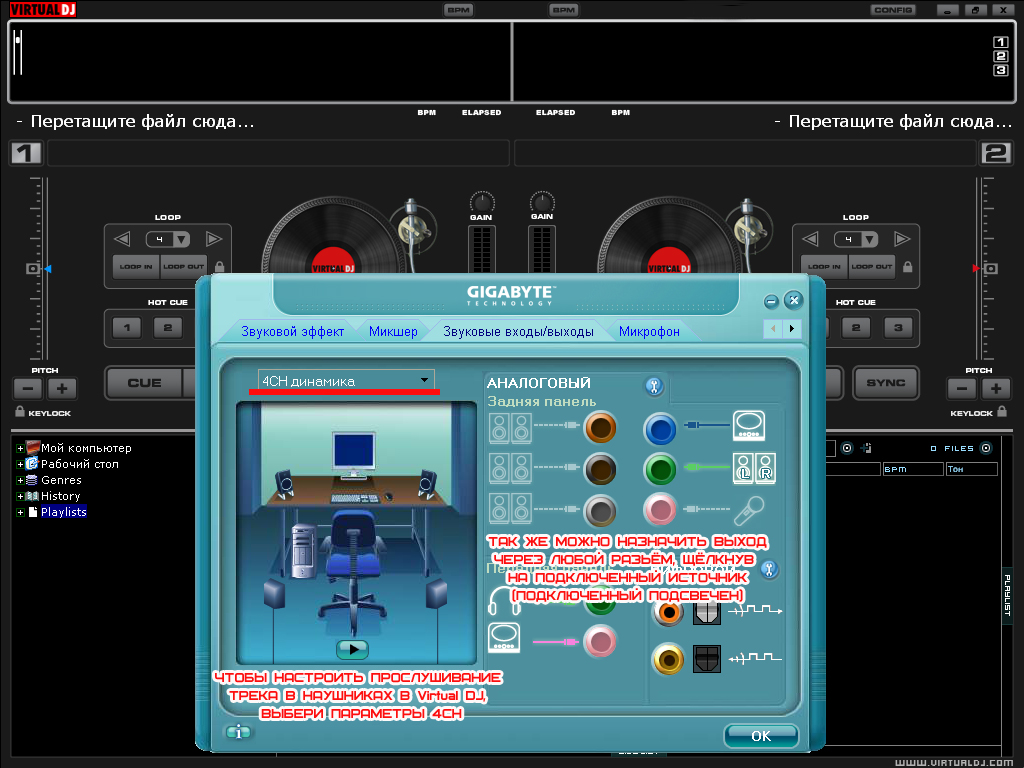1024x768 pixels.
Task: Click left deck pitch minus button
Action: (27, 389)
